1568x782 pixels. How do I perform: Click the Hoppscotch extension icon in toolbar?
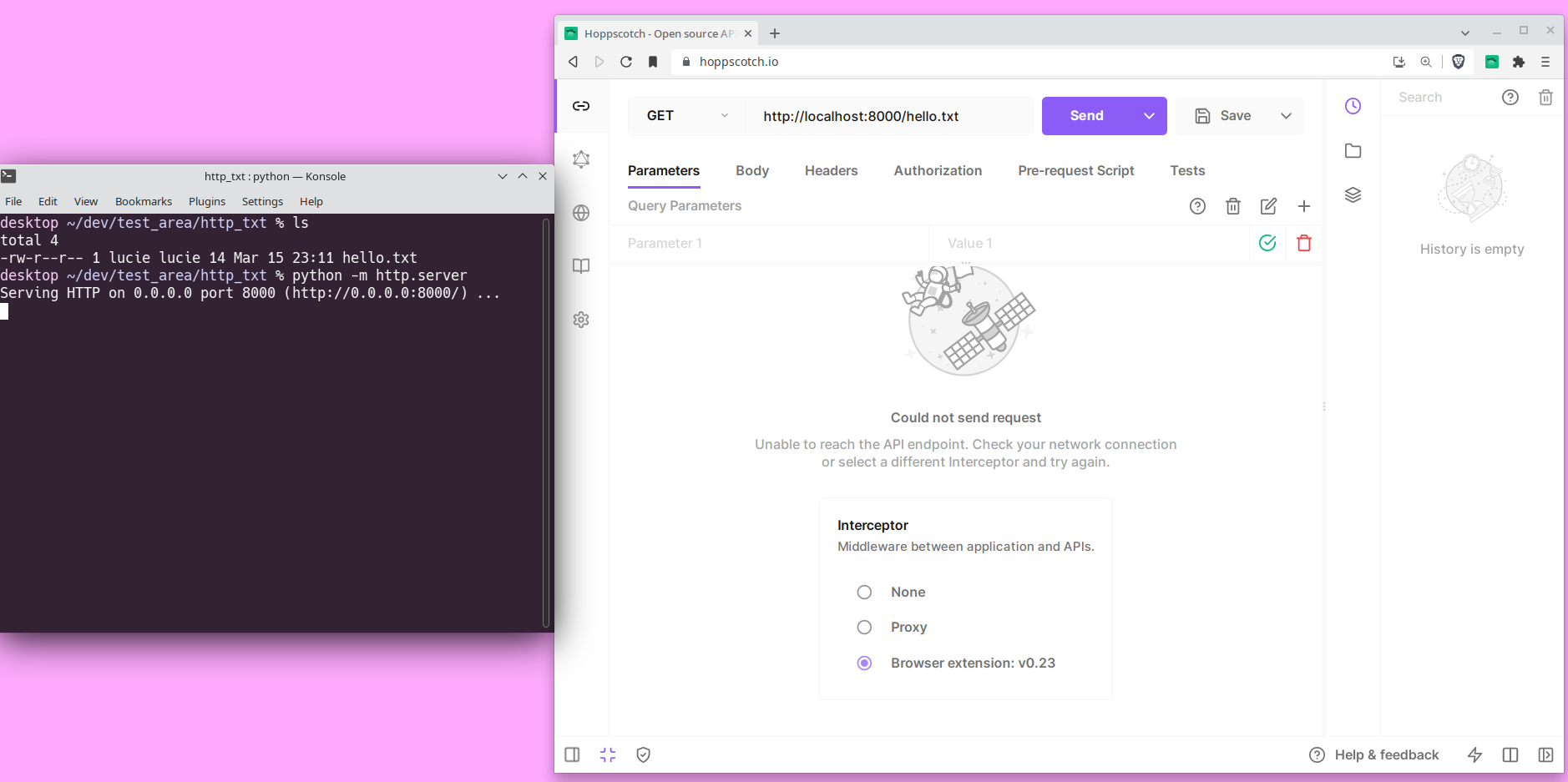[1492, 62]
